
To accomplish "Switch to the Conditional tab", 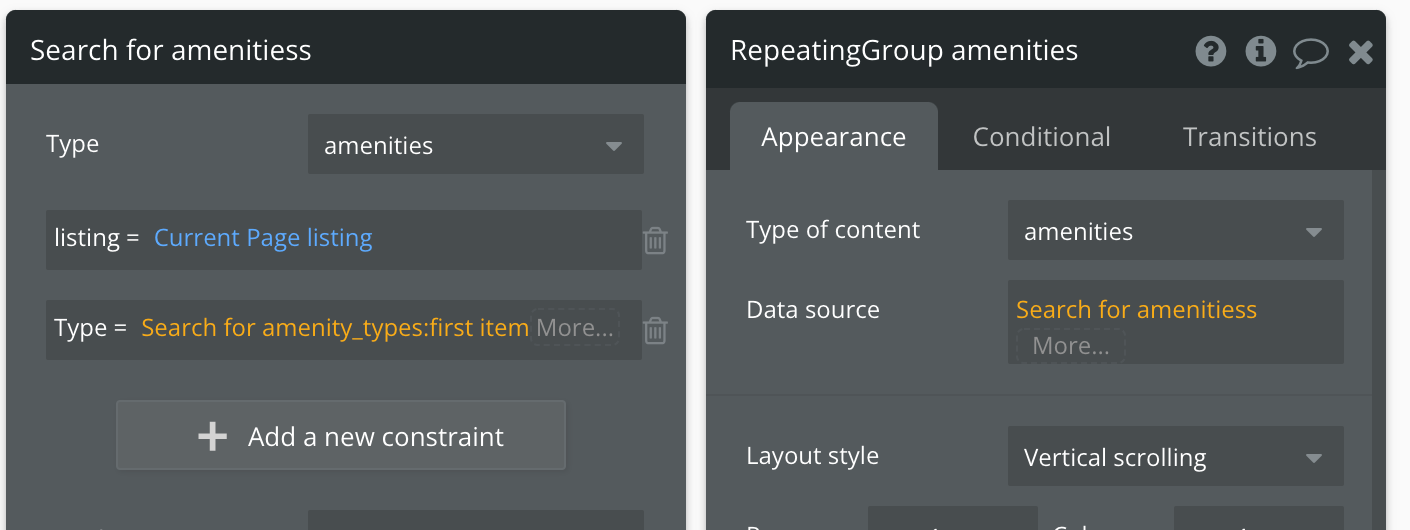I will [x=1041, y=137].
